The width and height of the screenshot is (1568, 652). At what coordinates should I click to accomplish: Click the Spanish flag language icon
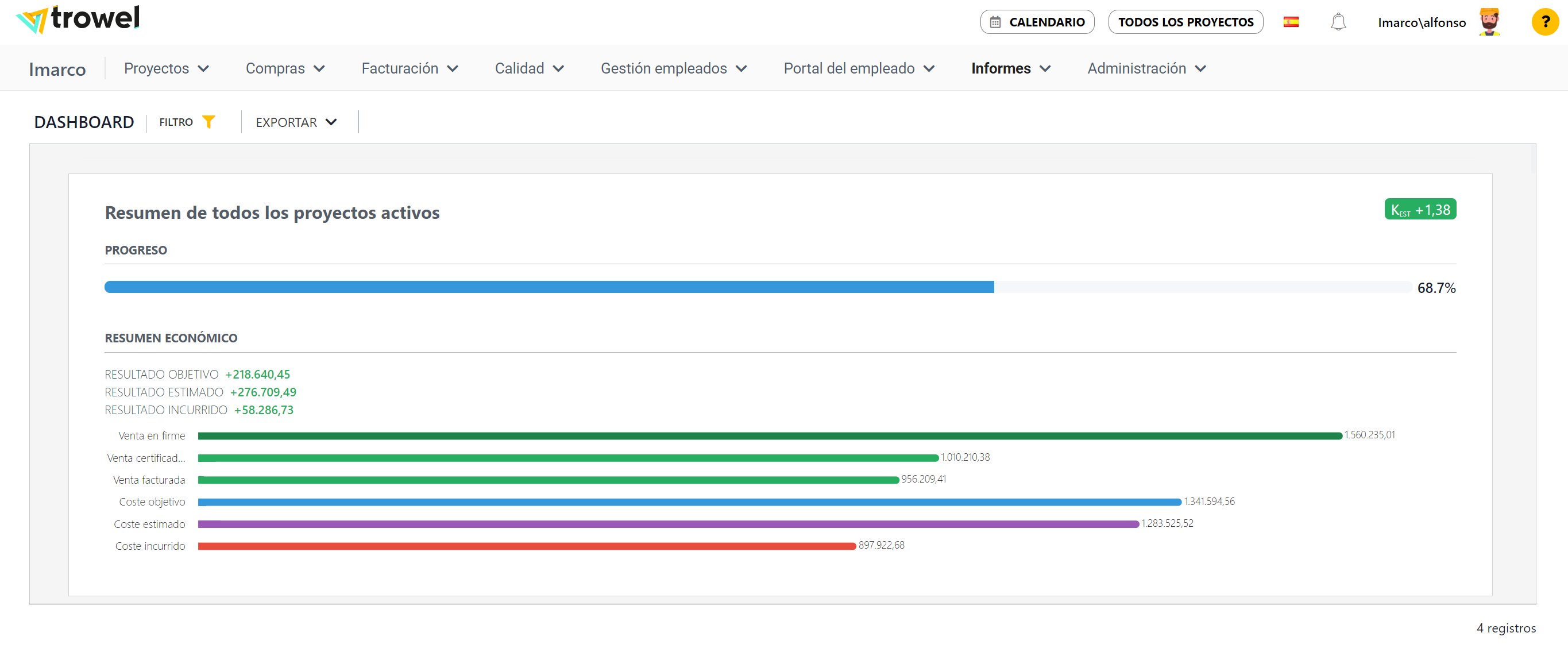pyautogui.click(x=1291, y=22)
